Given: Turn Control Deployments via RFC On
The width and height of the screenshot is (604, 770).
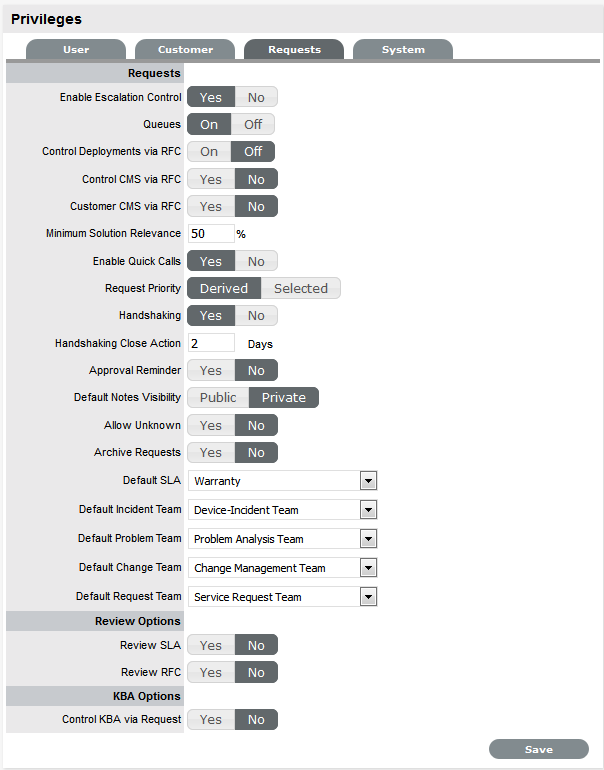Looking at the screenshot, I should click(209, 152).
